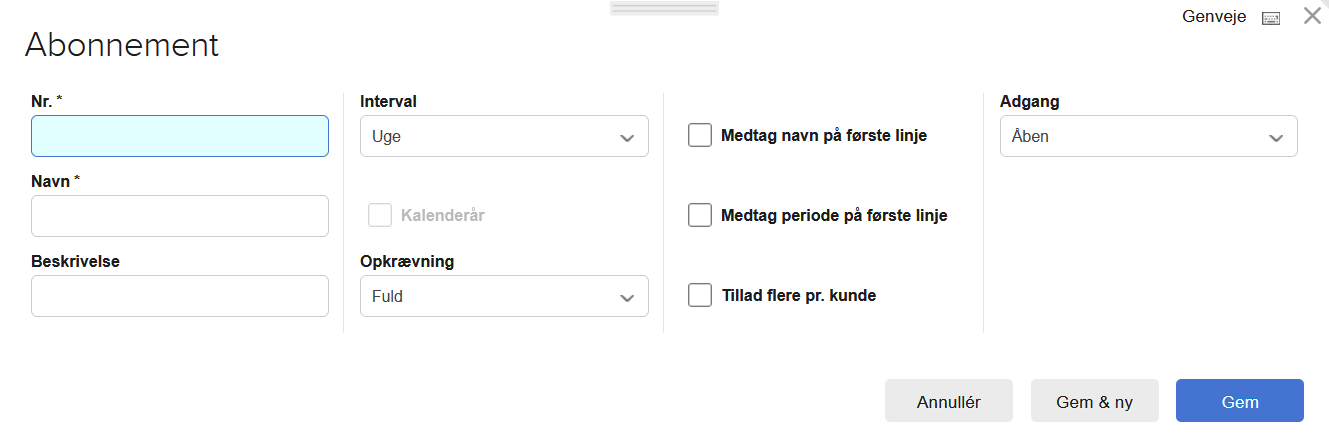
Task: Save with the blue Gem button
Action: tap(1239, 402)
